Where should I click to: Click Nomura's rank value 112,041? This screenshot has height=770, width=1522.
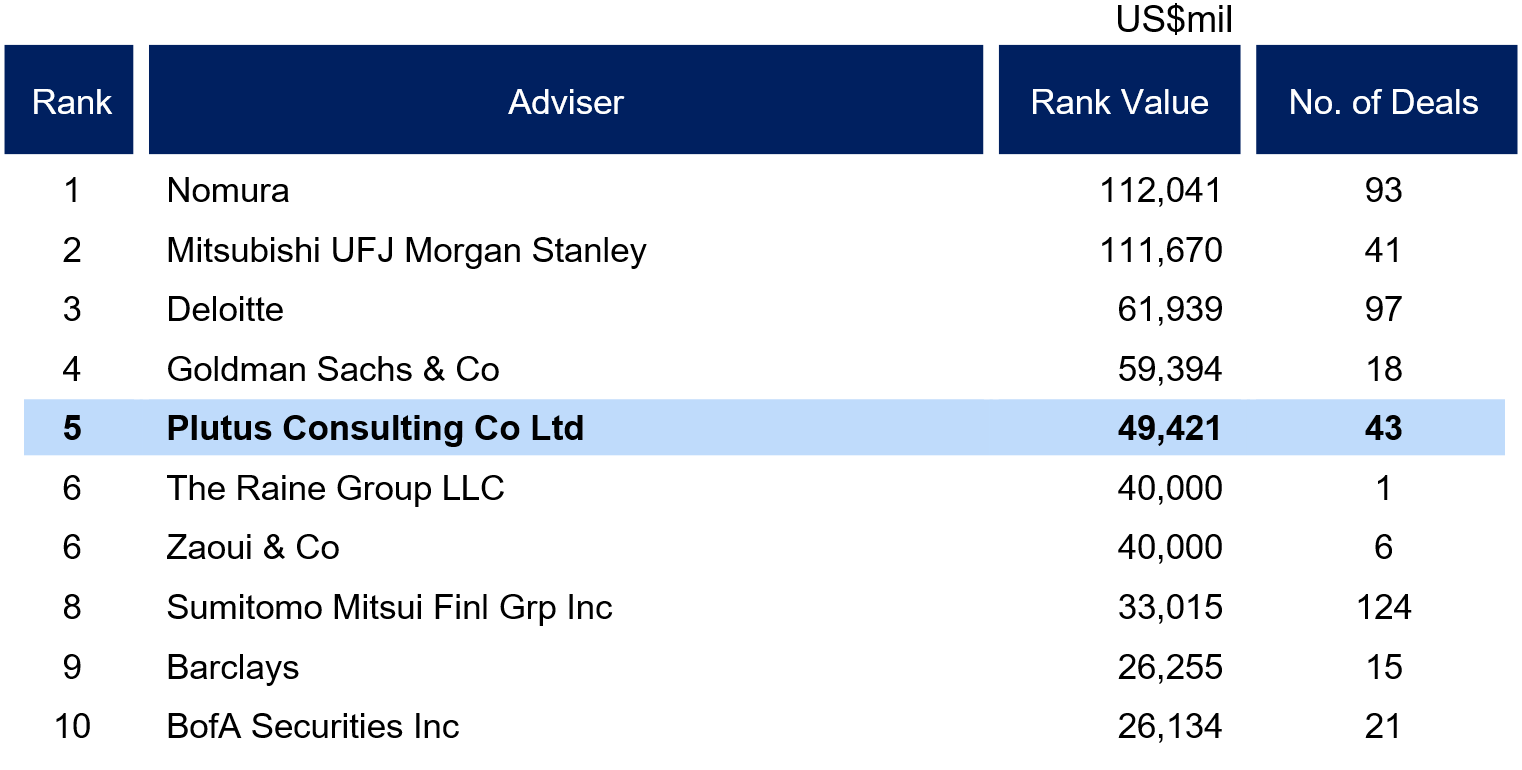[x=1160, y=190]
